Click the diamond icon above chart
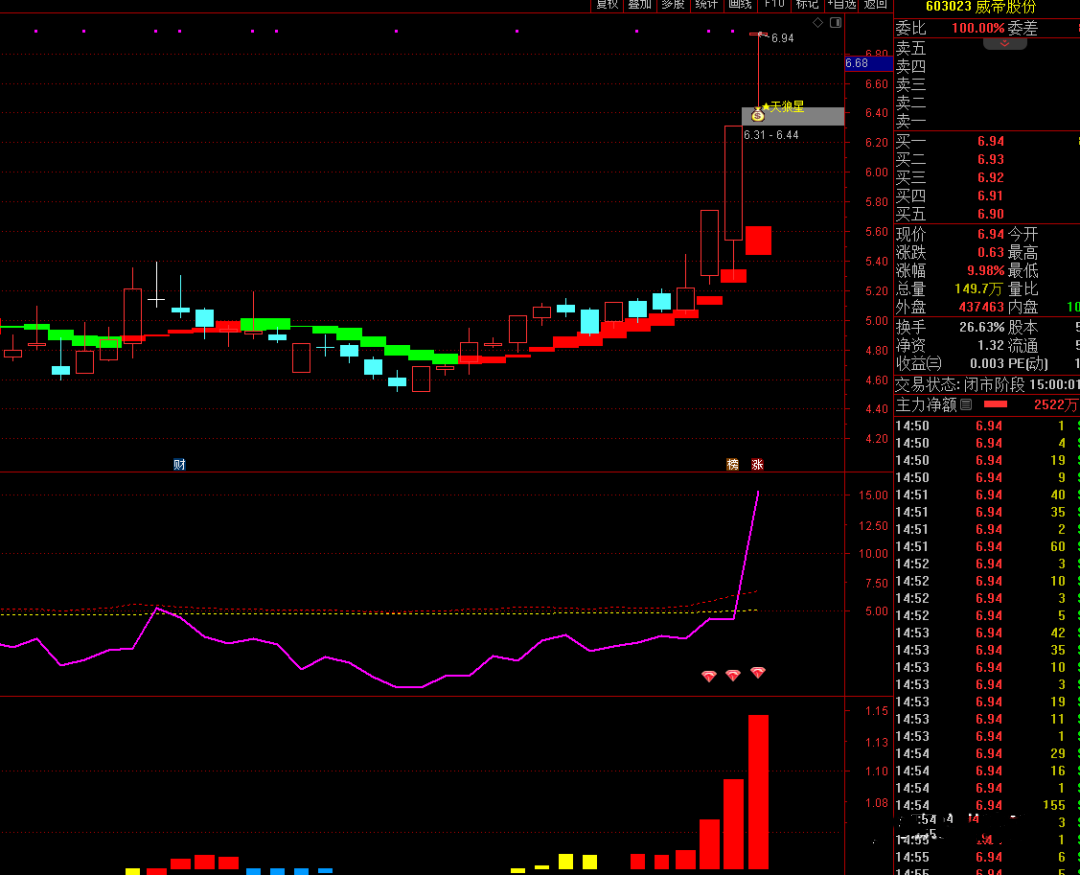Viewport: 1080px width, 875px height. point(817,22)
